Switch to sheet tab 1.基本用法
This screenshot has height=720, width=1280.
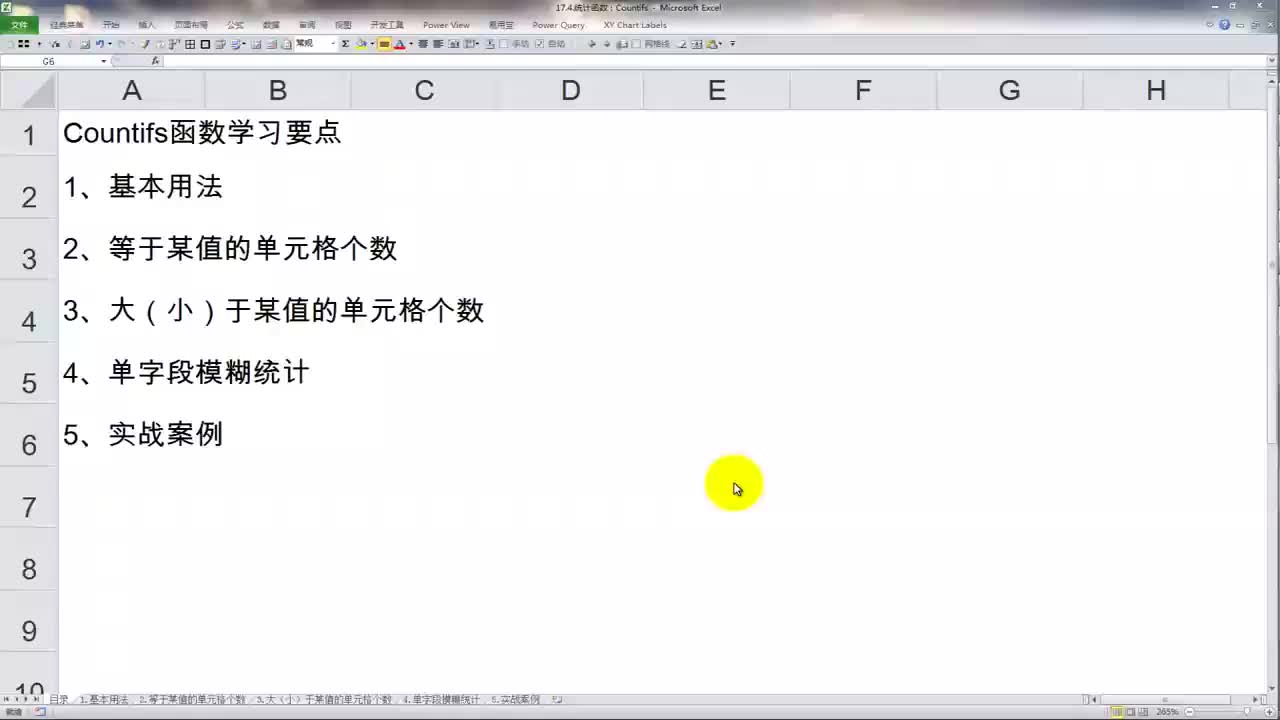point(104,700)
